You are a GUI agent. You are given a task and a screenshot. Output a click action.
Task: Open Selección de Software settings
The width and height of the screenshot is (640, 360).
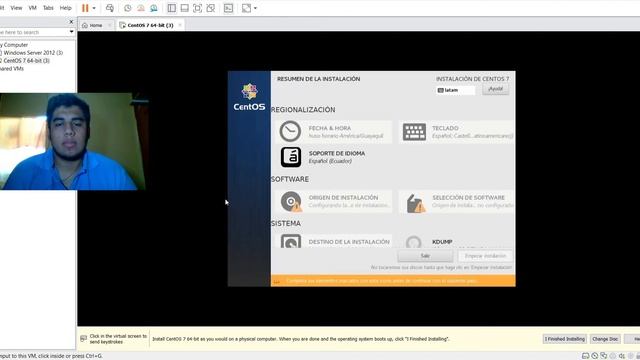tap(456, 201)
